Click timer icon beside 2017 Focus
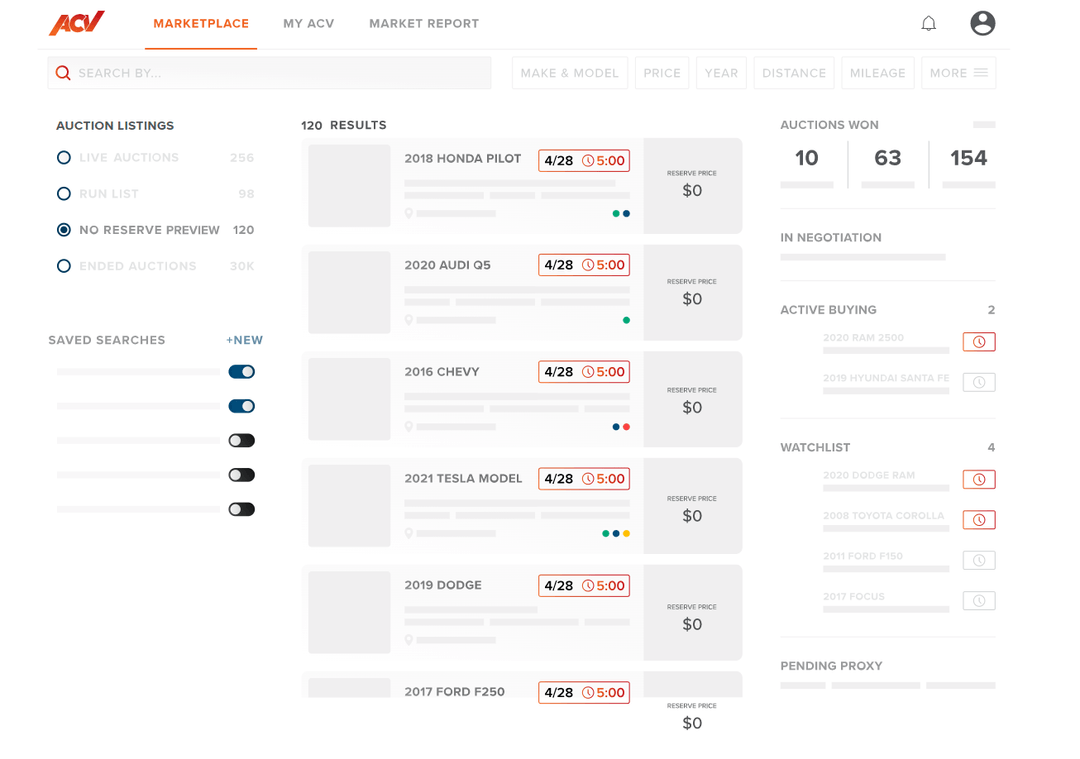This screenshot has height=759, width=1080. [x=979, y=601]
